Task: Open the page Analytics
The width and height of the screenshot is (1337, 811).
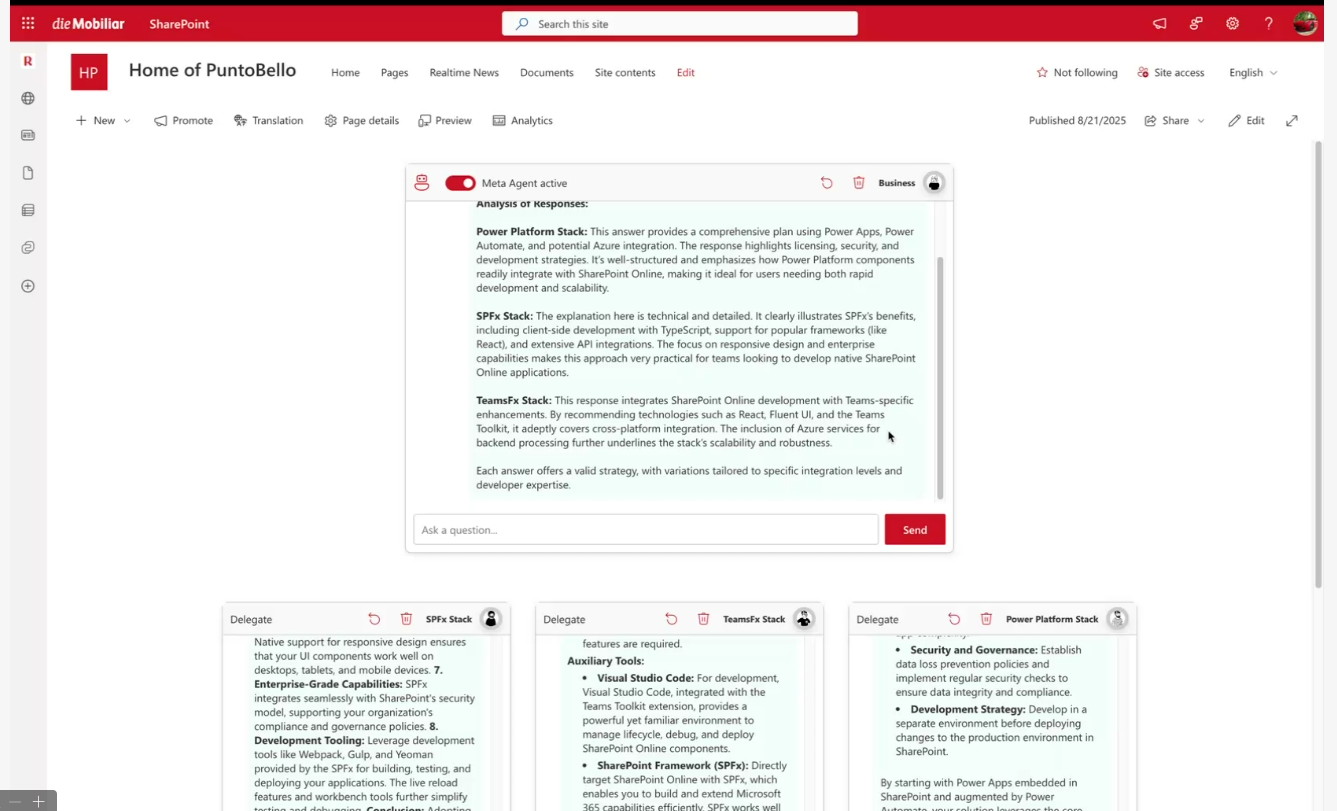Action: click(522, 120)
